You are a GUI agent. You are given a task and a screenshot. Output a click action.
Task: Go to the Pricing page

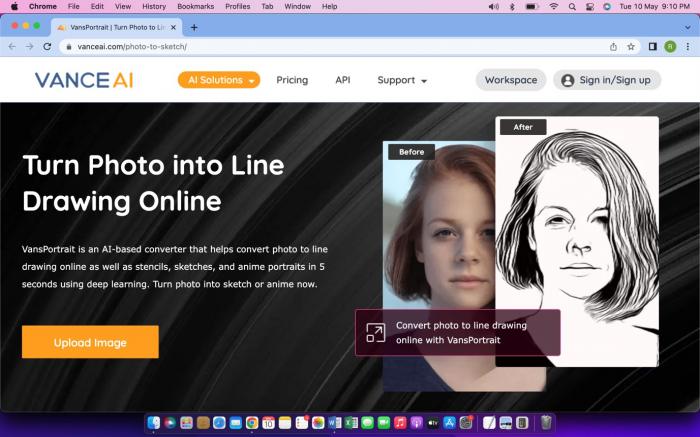292,80
